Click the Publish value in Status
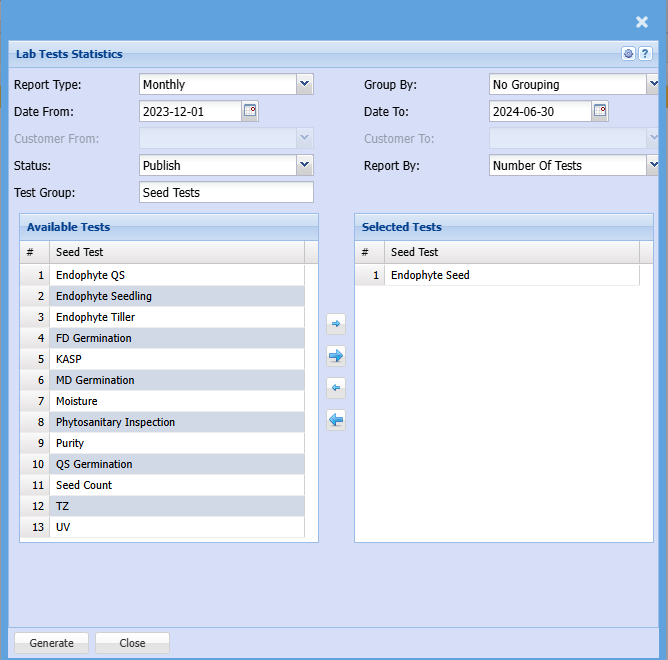This screenshot has height=660, width=668. click(218, 165)
